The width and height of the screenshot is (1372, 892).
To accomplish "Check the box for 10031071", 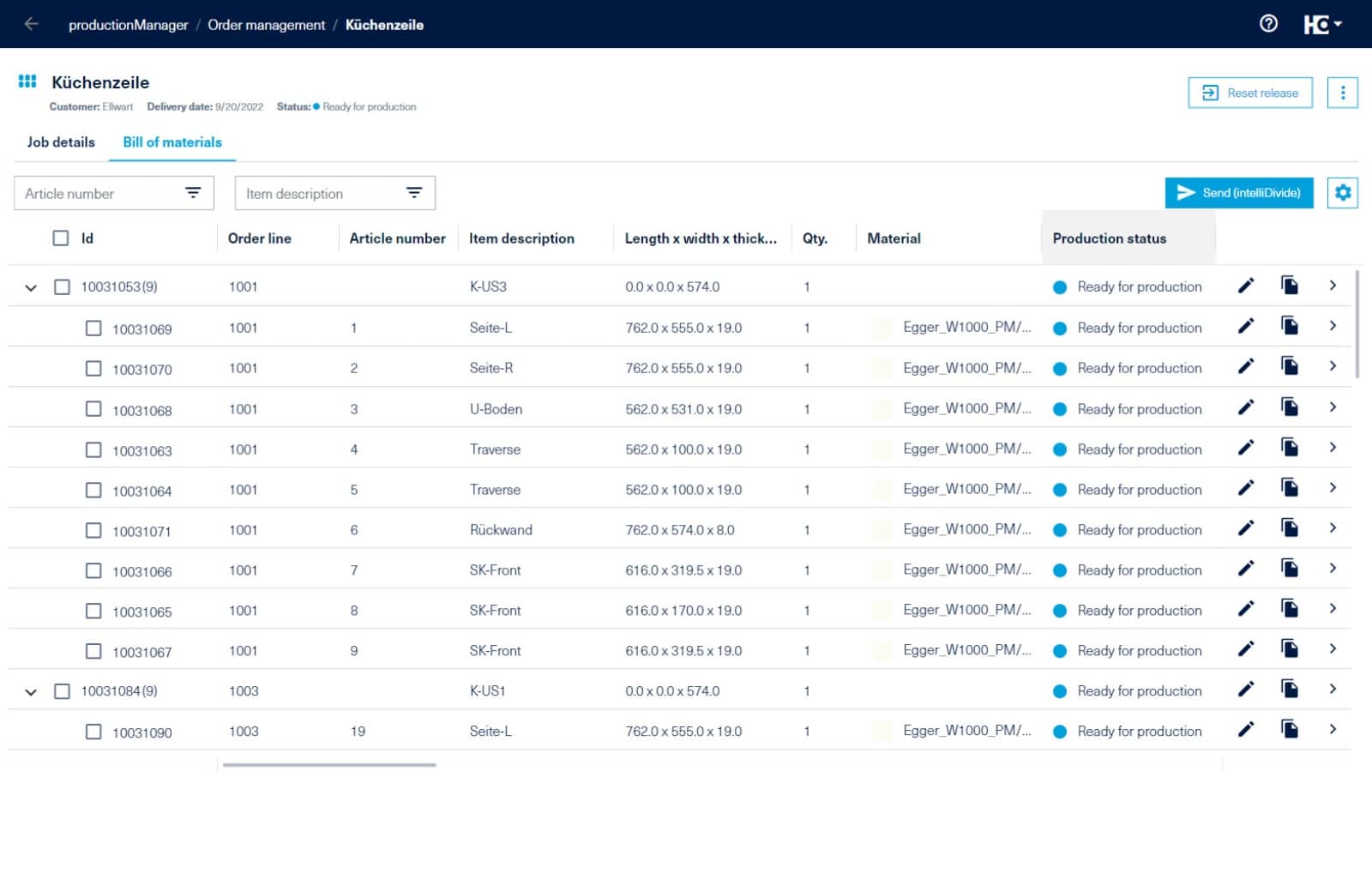I will 93,530.
